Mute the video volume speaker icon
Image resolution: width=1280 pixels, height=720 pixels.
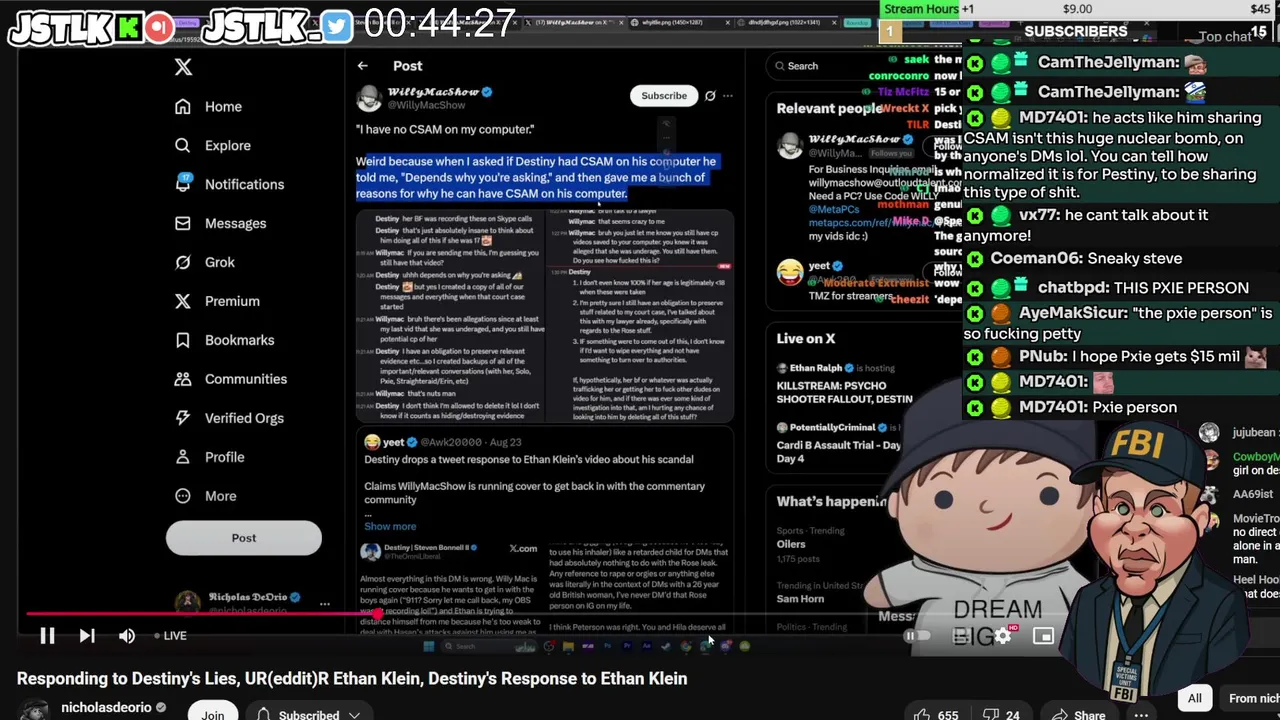[127, 636]
